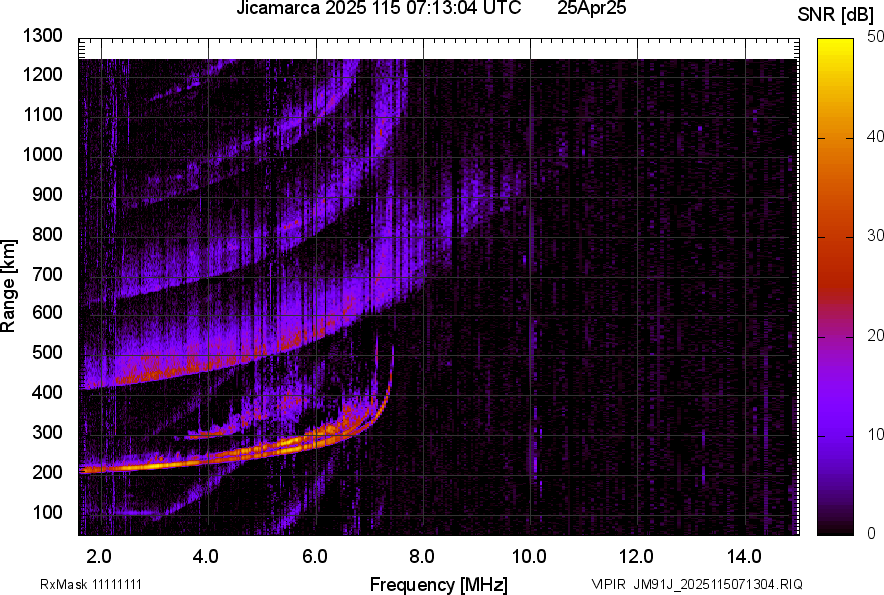The image size is (884, 595).
Task: Click the range tick label '1300'
Action: click(42, 36)
